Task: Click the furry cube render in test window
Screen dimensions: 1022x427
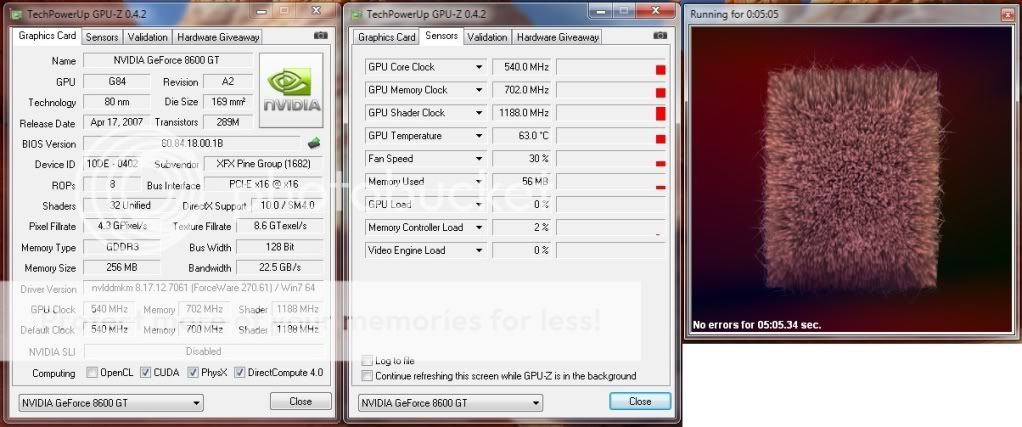Action: pos(851,179)
